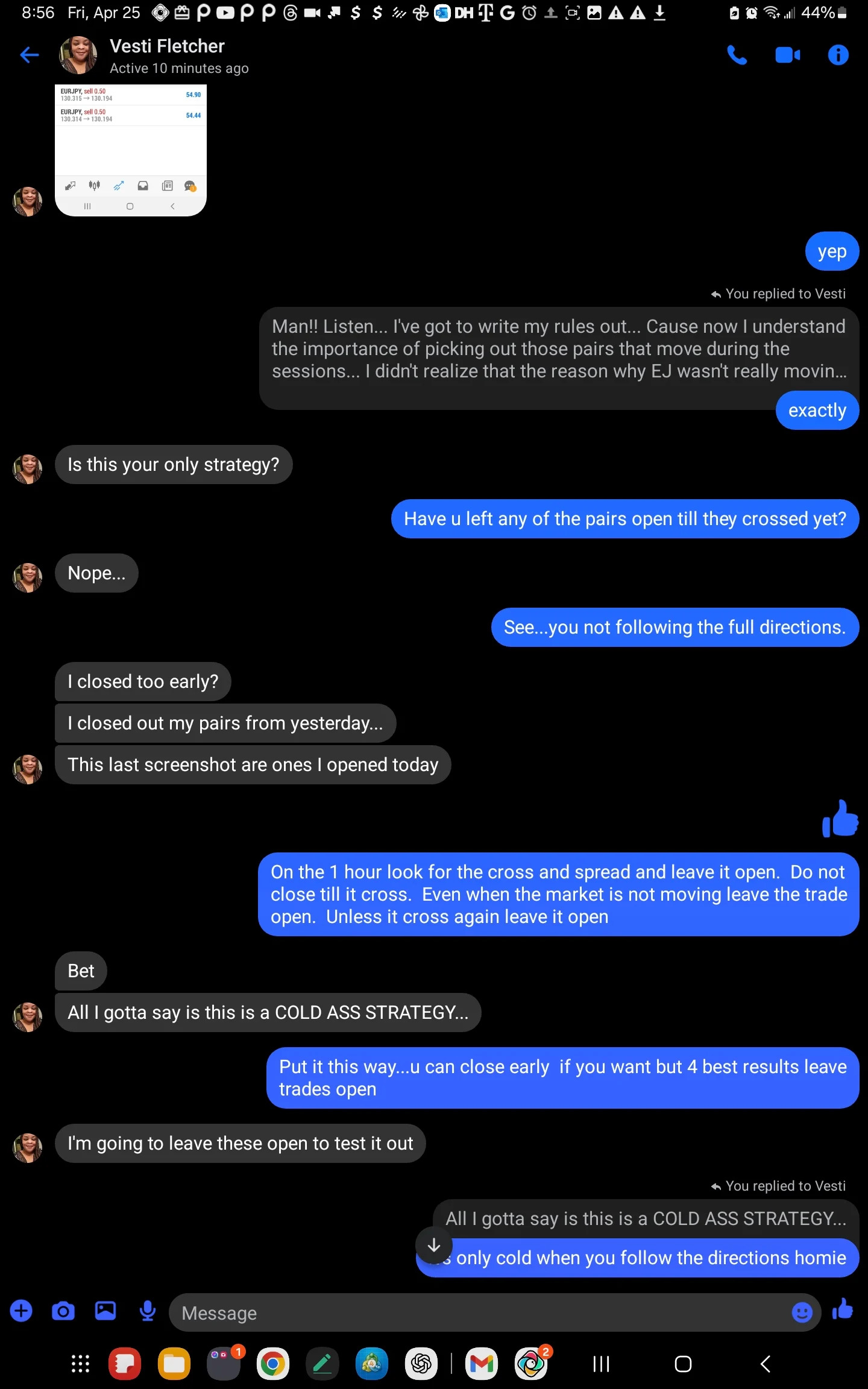Open conversation info details
The image size is (868, 1389).
(x=838, y=55)
